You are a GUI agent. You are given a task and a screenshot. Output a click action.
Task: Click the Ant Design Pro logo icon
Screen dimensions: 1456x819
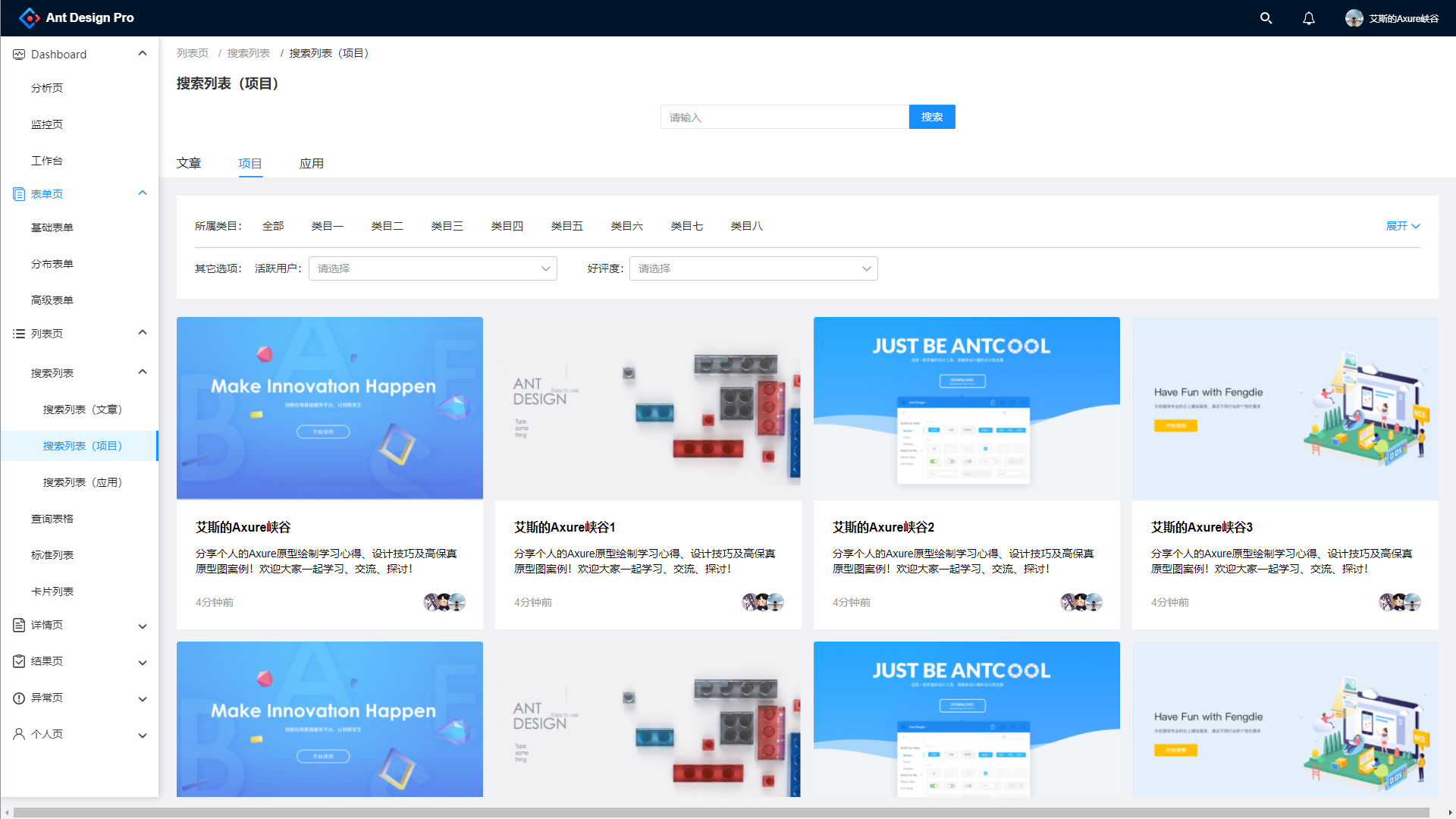click(x=29, y=17)
